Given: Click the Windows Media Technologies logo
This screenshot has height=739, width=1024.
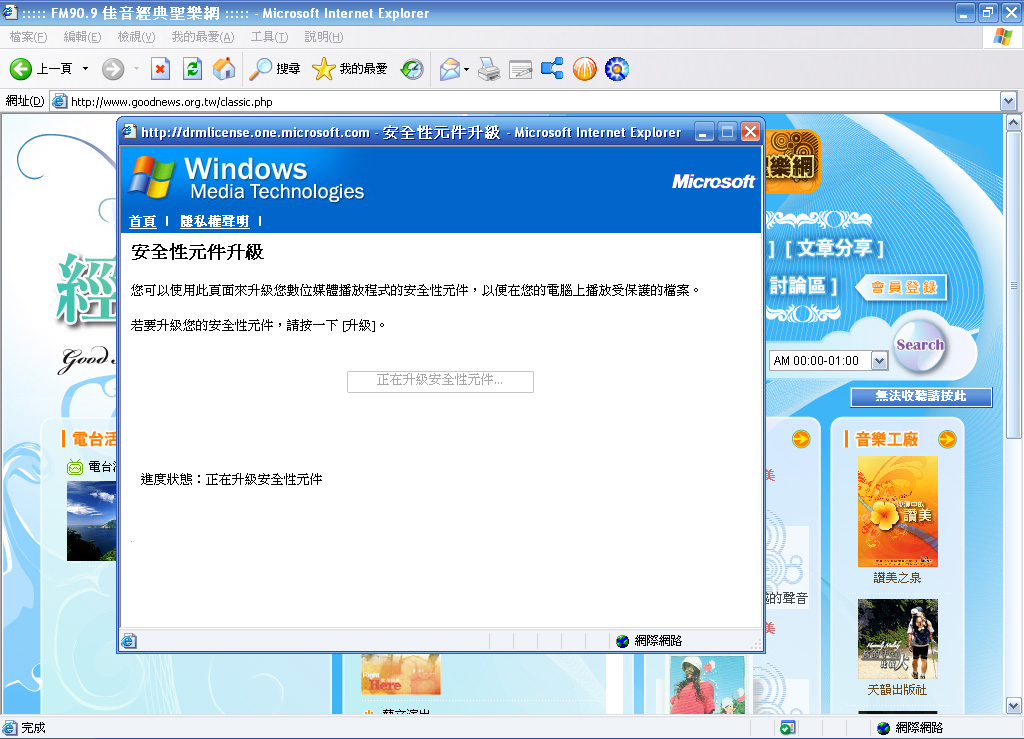Looking at the screenshot, I should (246, 178).
